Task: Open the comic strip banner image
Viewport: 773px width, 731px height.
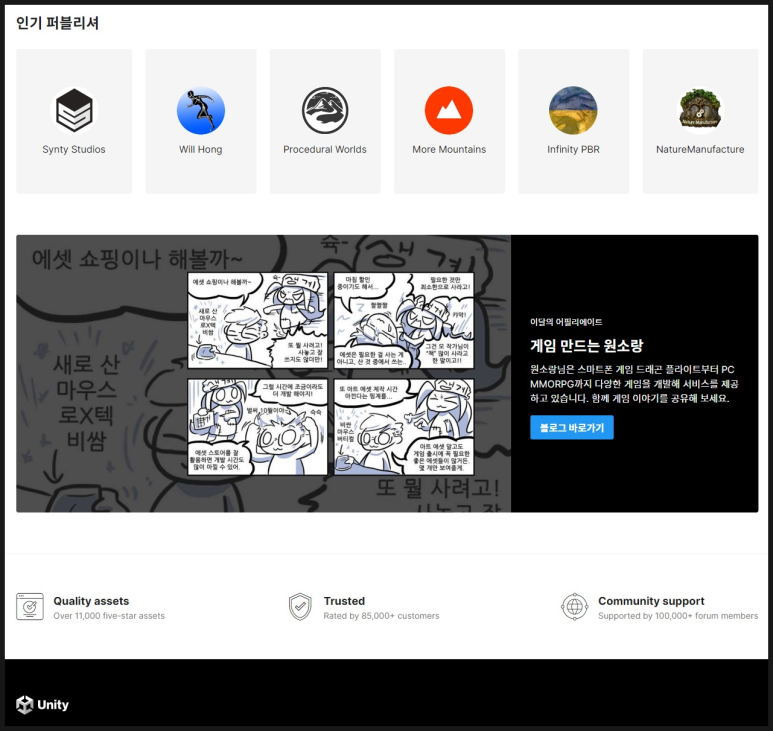Action: coord(264,374)
